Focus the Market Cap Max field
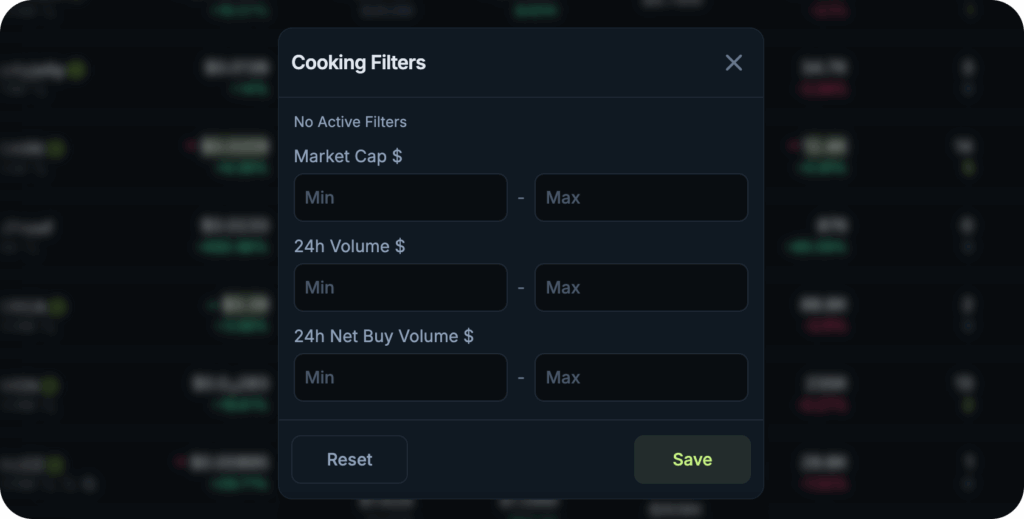Viewport: 1024px width, 519px height. click(x=641, y=197)
